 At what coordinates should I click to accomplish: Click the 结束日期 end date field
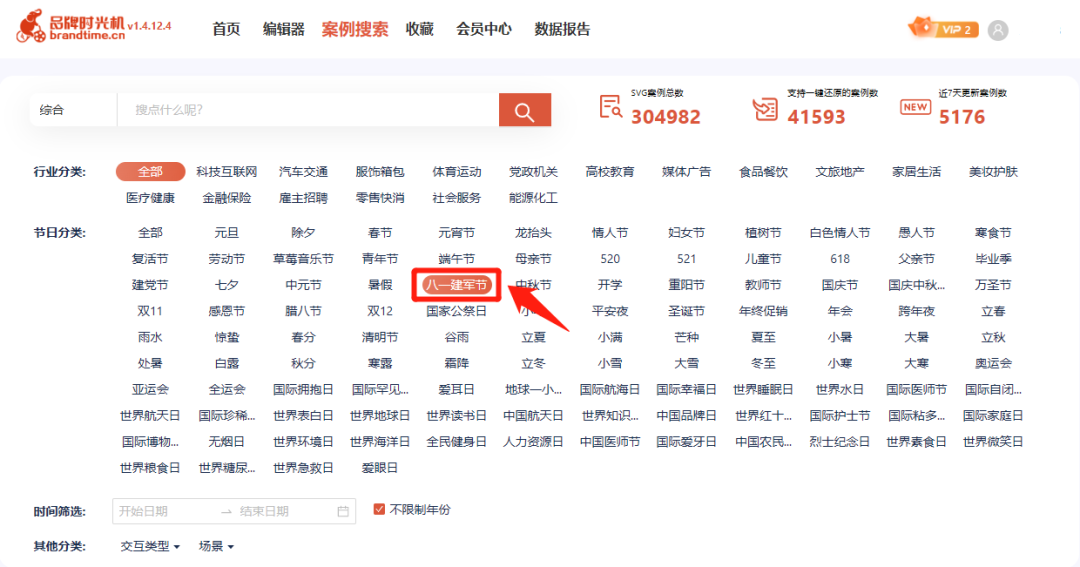(282, 511)
